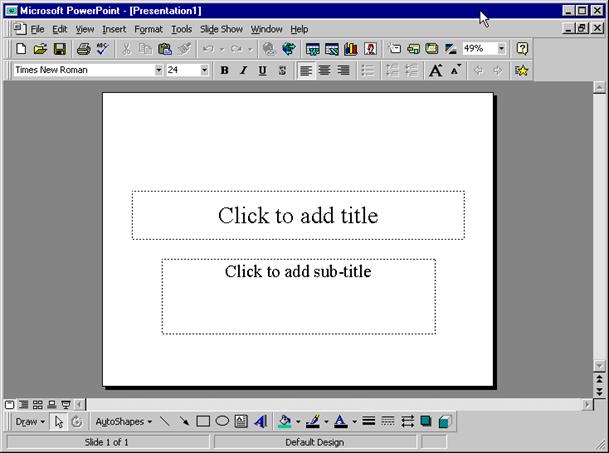Select the Oval drawing tool
The width and height of the screenshot is (609, 453).
pos(222,422)
